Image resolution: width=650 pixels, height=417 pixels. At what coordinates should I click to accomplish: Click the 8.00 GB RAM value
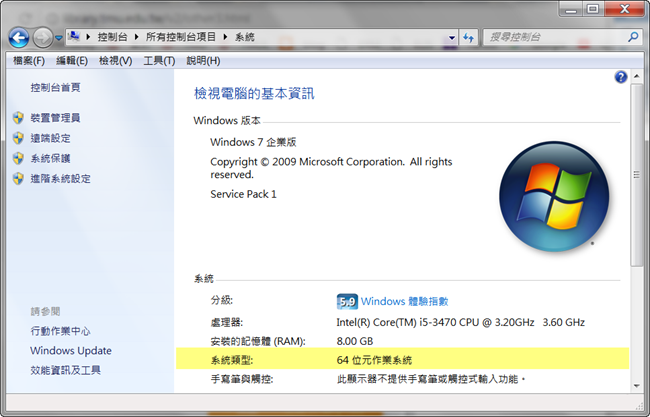355,341
